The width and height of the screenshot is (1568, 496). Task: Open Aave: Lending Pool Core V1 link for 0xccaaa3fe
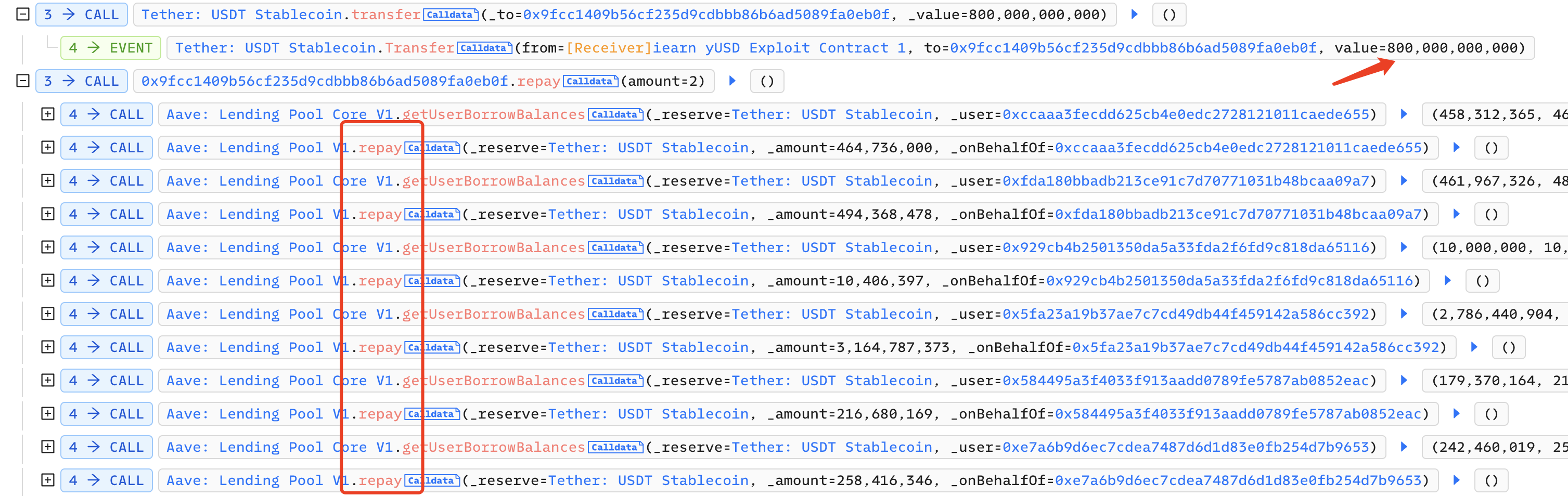coord(279,114)
